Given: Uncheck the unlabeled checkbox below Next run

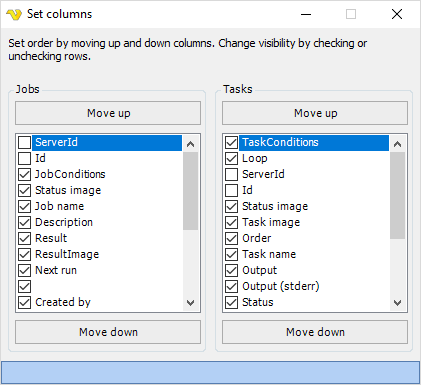Looking at the screenshot, I should [x=24, y=286].
